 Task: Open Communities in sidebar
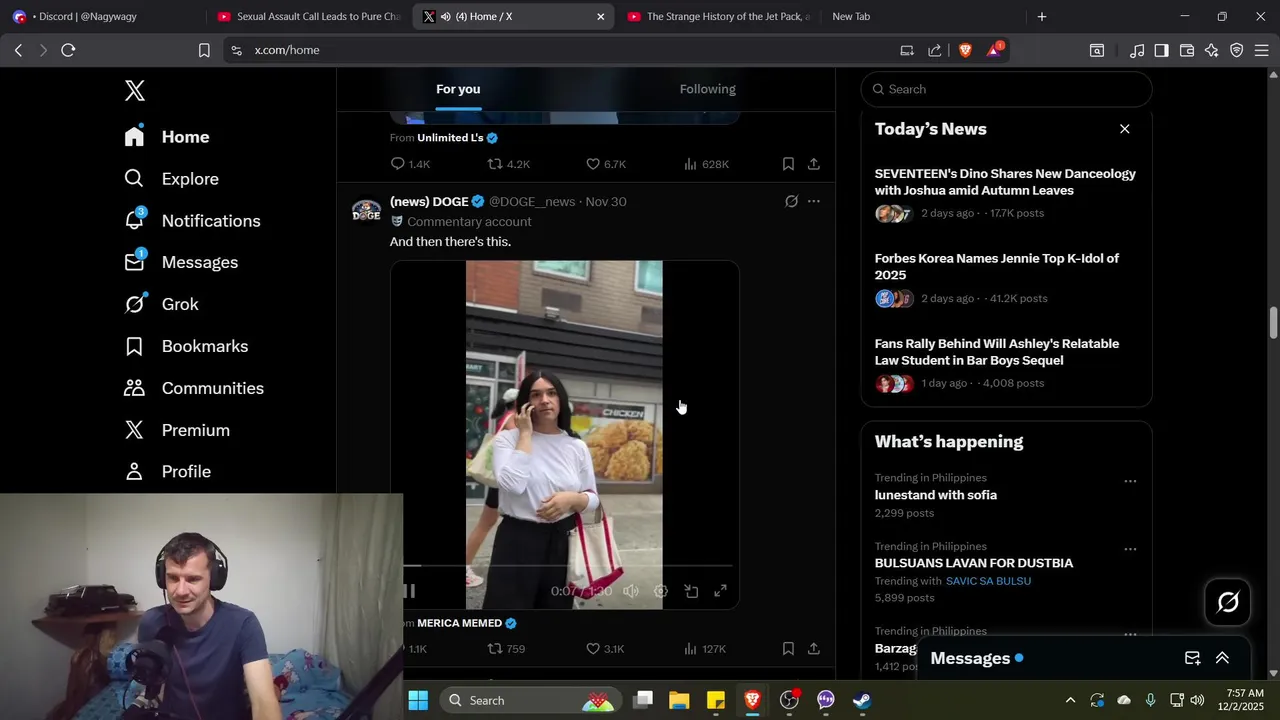(x=194, y=388)
